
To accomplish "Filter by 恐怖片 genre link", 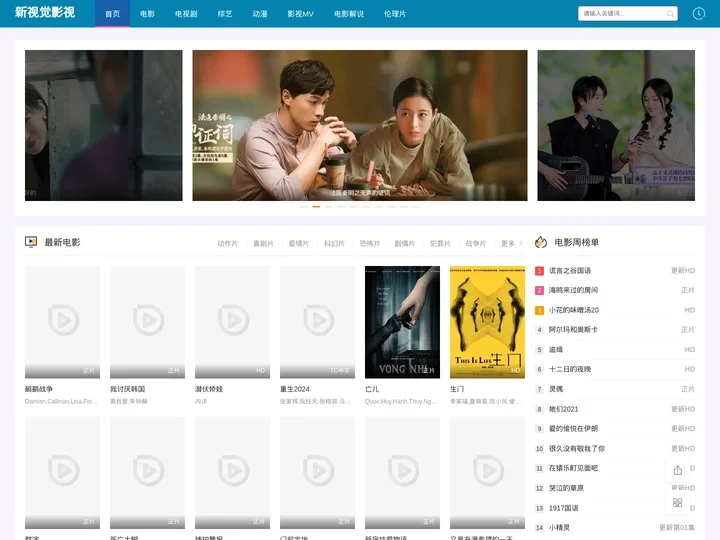I will pyautogui.click(x=370, y=243).
